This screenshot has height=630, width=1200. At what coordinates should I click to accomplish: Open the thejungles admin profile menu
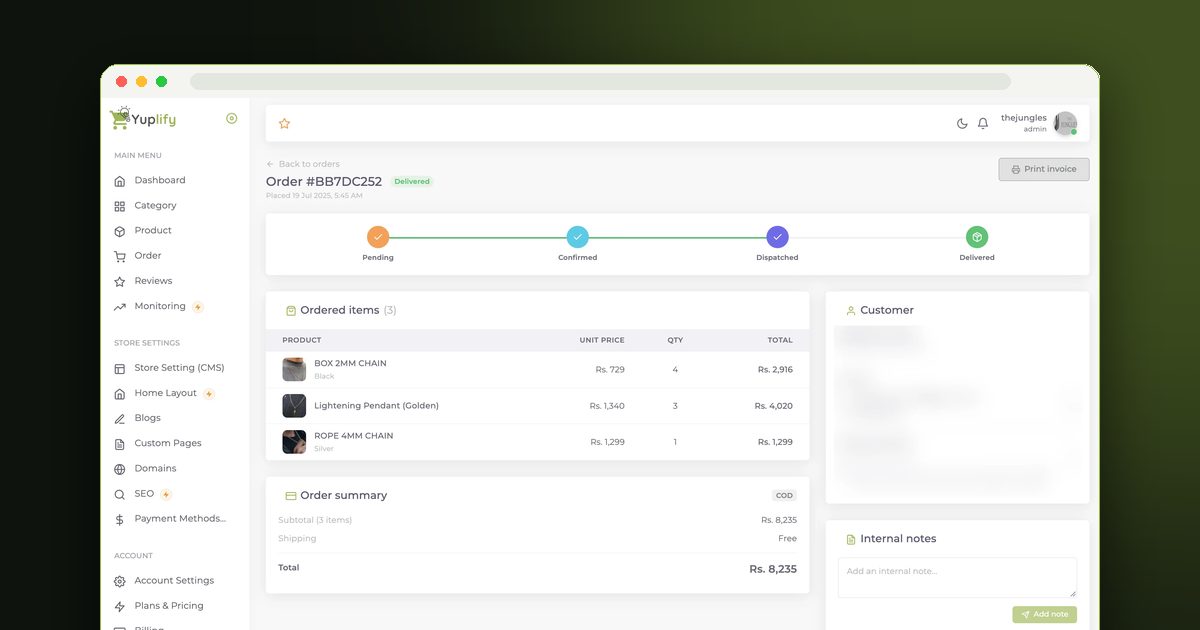pyautogui.click(x=1038, y=123)
